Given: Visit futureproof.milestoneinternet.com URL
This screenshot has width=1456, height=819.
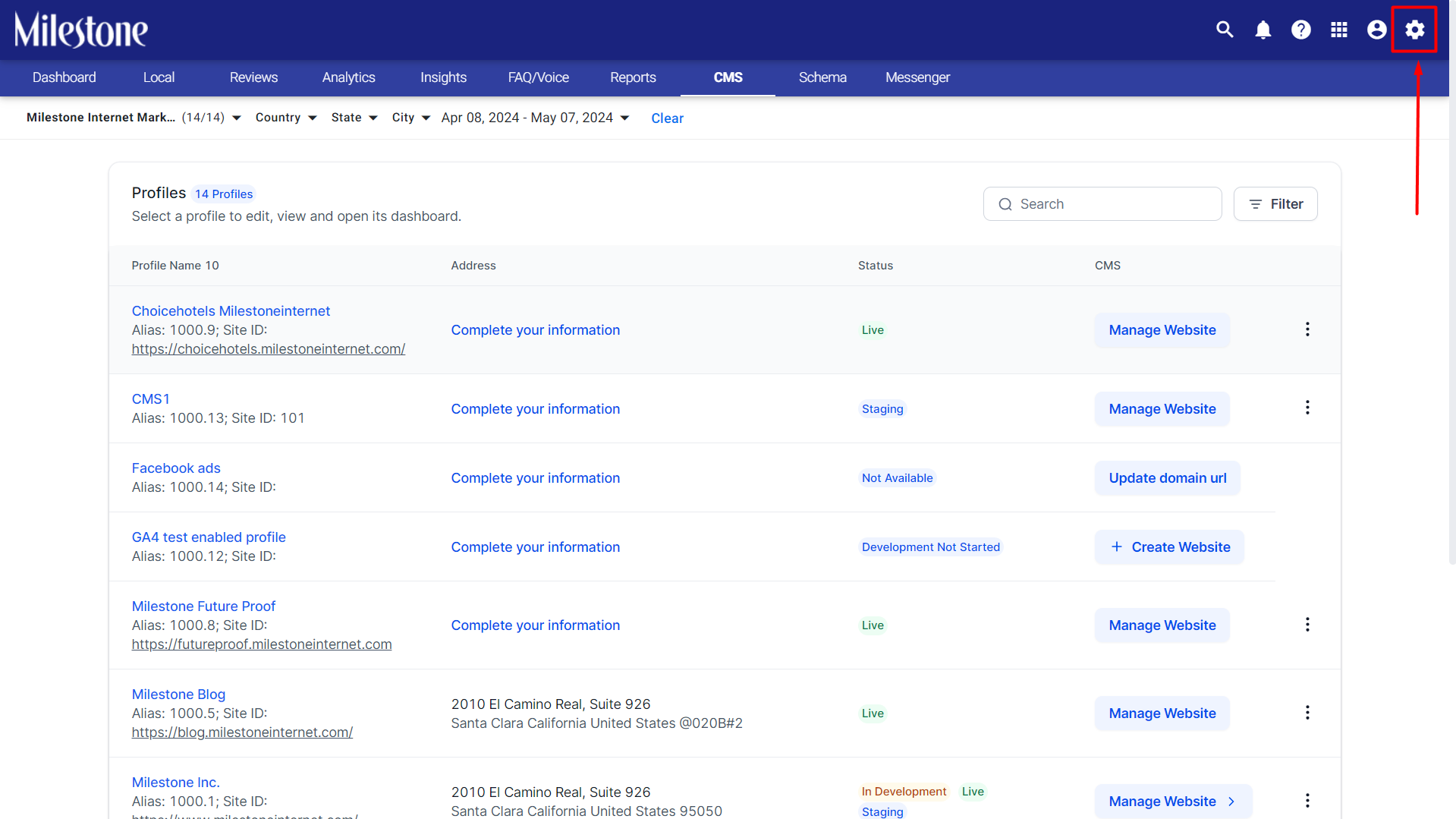Looking at the screenshot, I should (x=262, y=644).
